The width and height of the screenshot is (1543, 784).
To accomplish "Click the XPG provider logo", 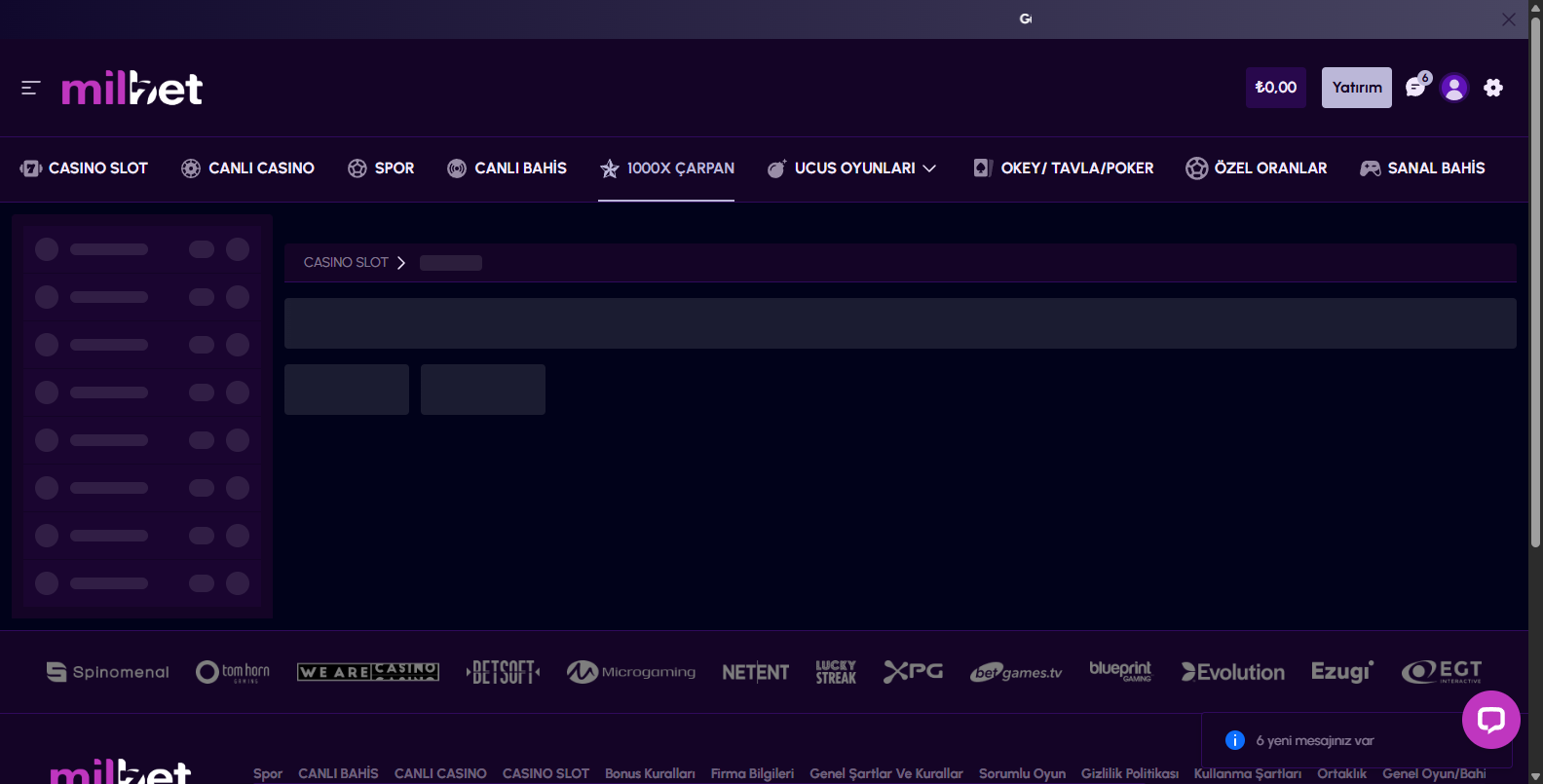I will (913, 672).
